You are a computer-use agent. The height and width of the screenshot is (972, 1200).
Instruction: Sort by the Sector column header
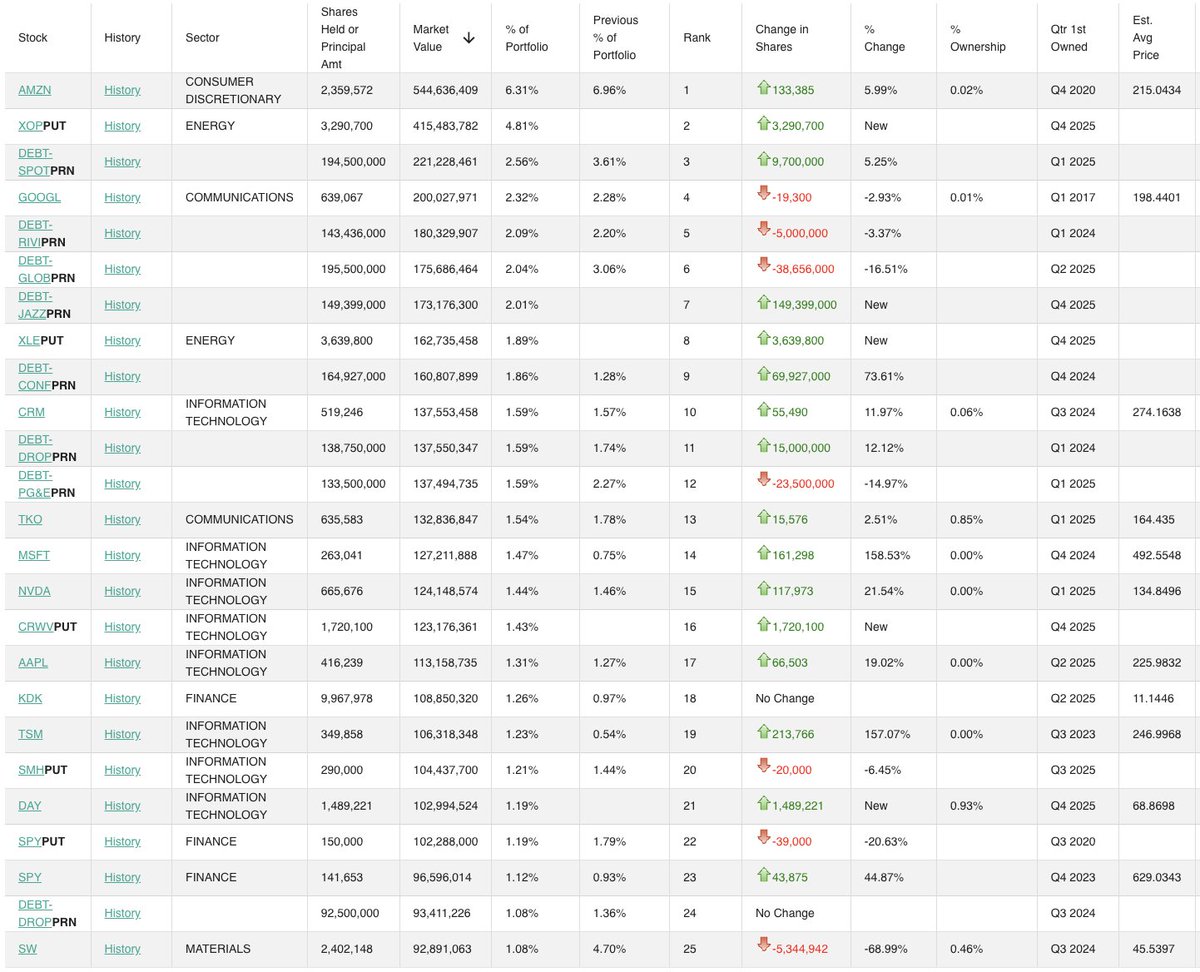203,38
